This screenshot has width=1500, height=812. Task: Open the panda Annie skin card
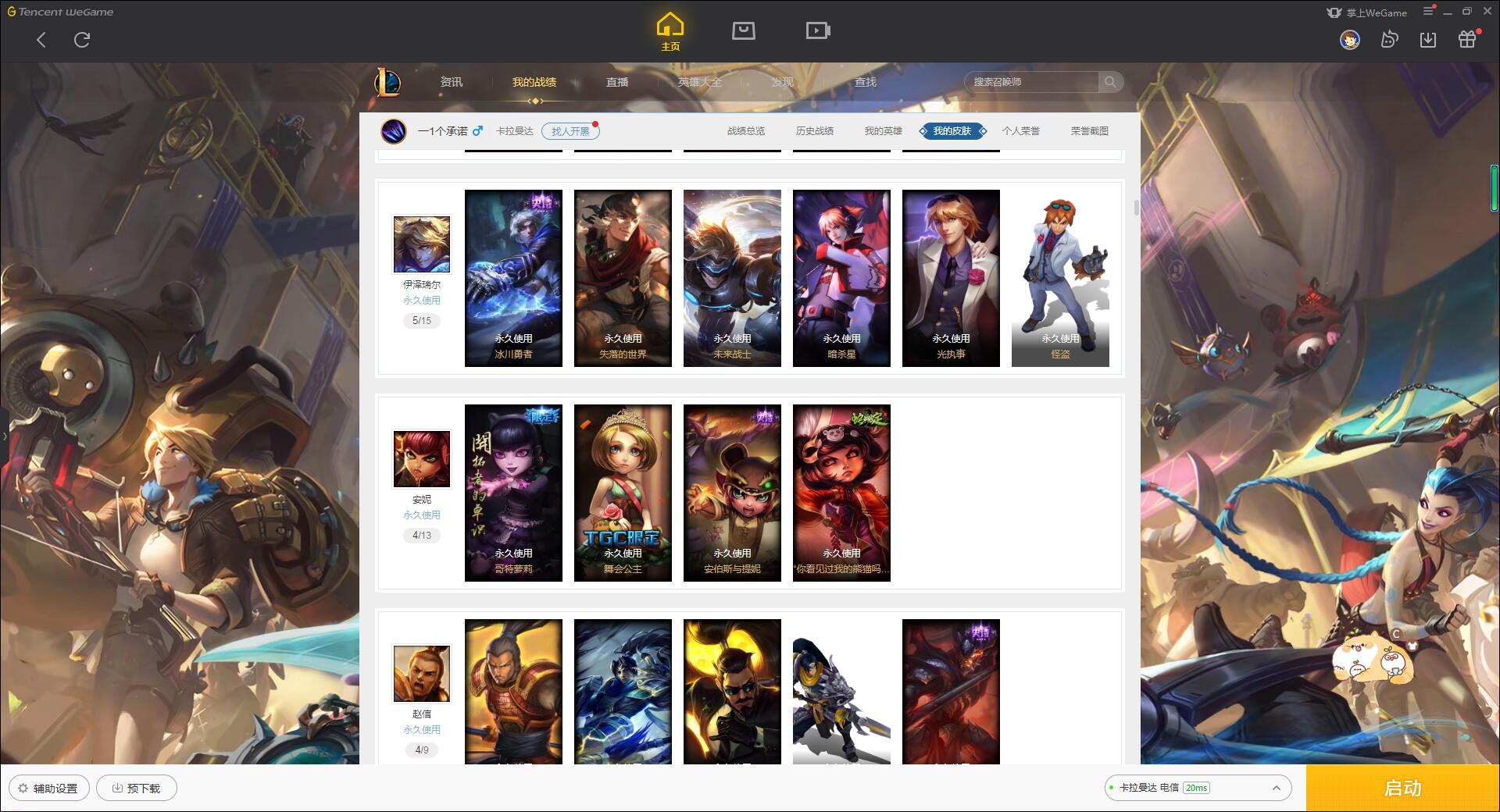(x=841, y=493)
